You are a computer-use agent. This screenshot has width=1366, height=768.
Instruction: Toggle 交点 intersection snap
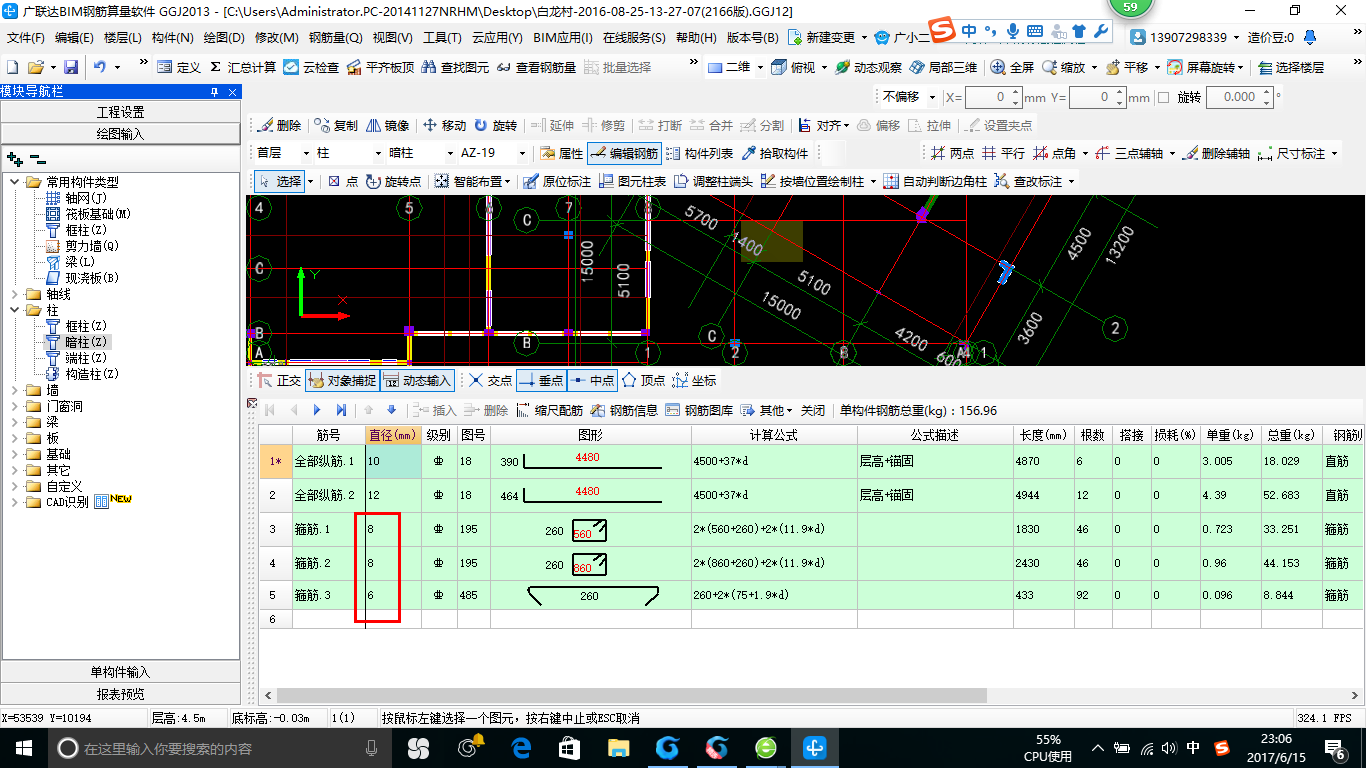click(490, 381)
